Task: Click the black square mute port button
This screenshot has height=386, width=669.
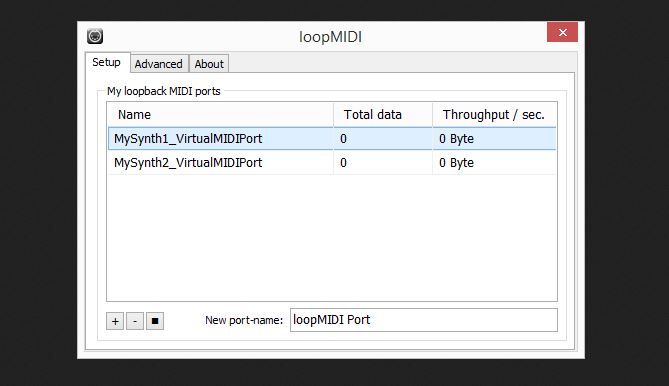Action: 155,321
